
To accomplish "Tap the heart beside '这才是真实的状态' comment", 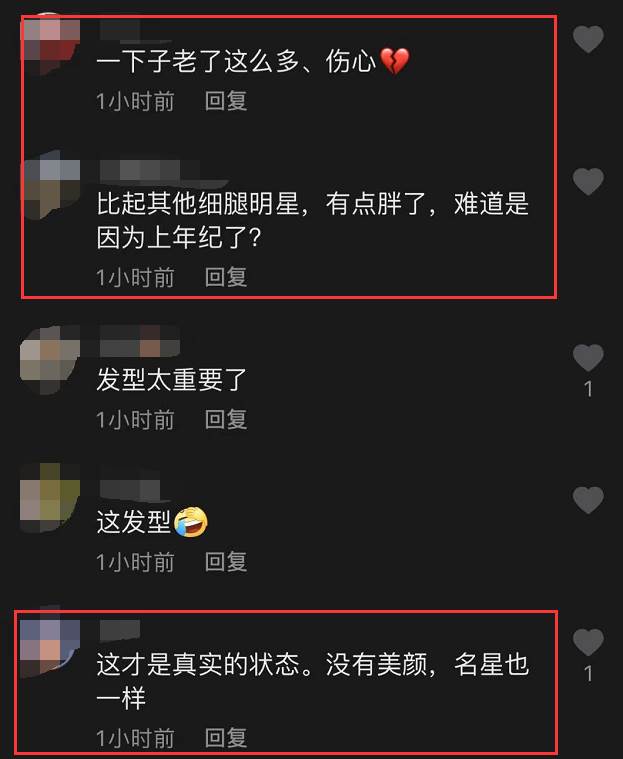I will [x=588, y=642].
